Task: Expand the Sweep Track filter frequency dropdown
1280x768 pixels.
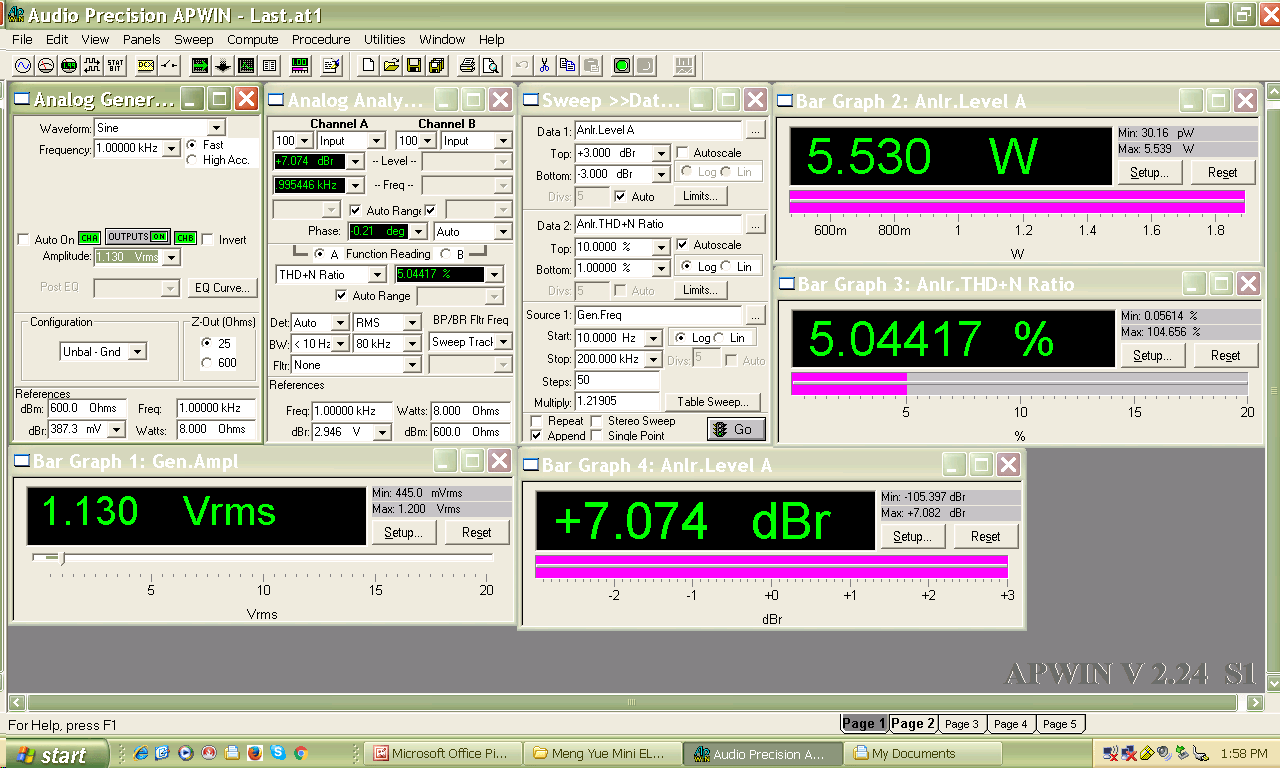Action: 503,342
